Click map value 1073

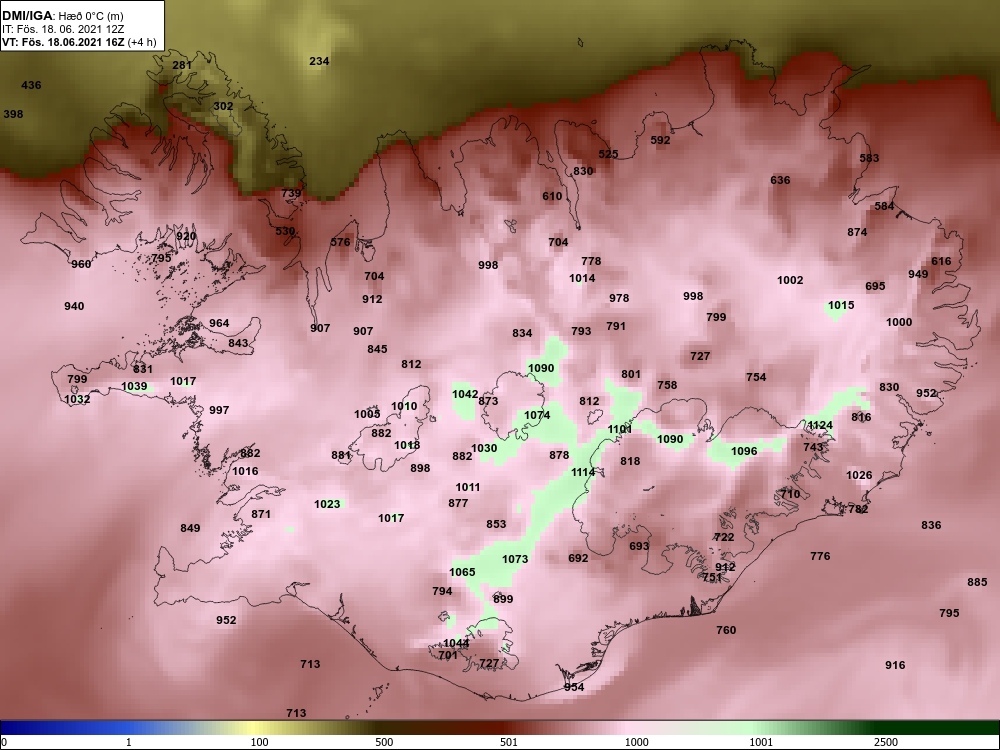(x=515, y=559)
